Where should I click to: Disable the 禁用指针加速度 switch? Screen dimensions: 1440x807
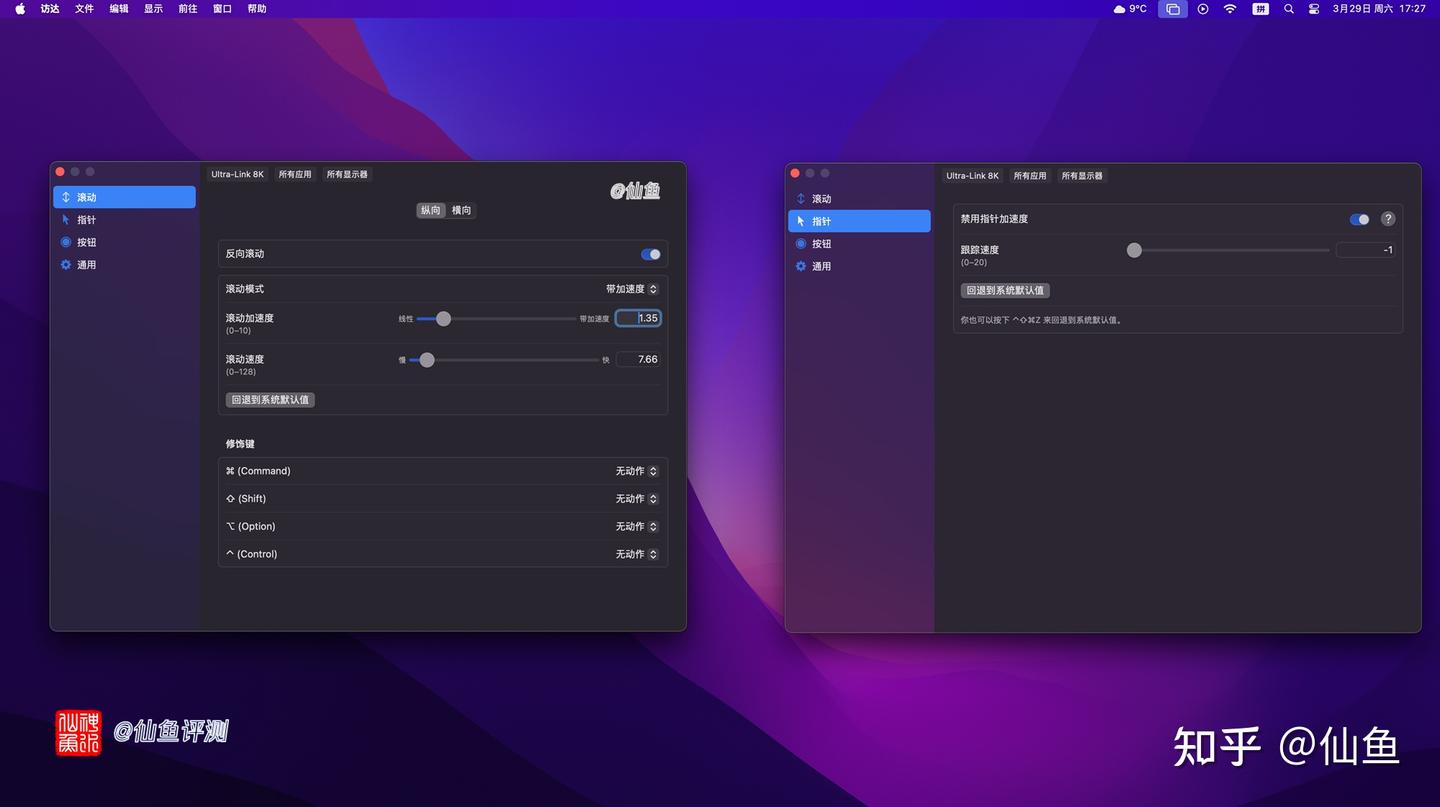click(x=1358, y=219)
